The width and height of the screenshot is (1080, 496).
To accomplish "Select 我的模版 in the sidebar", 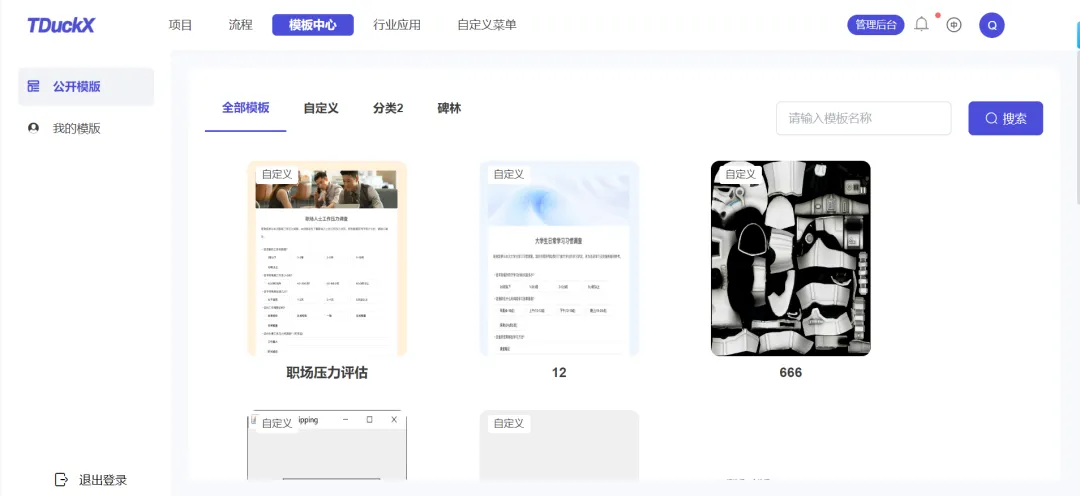I will tap(86, 128).
